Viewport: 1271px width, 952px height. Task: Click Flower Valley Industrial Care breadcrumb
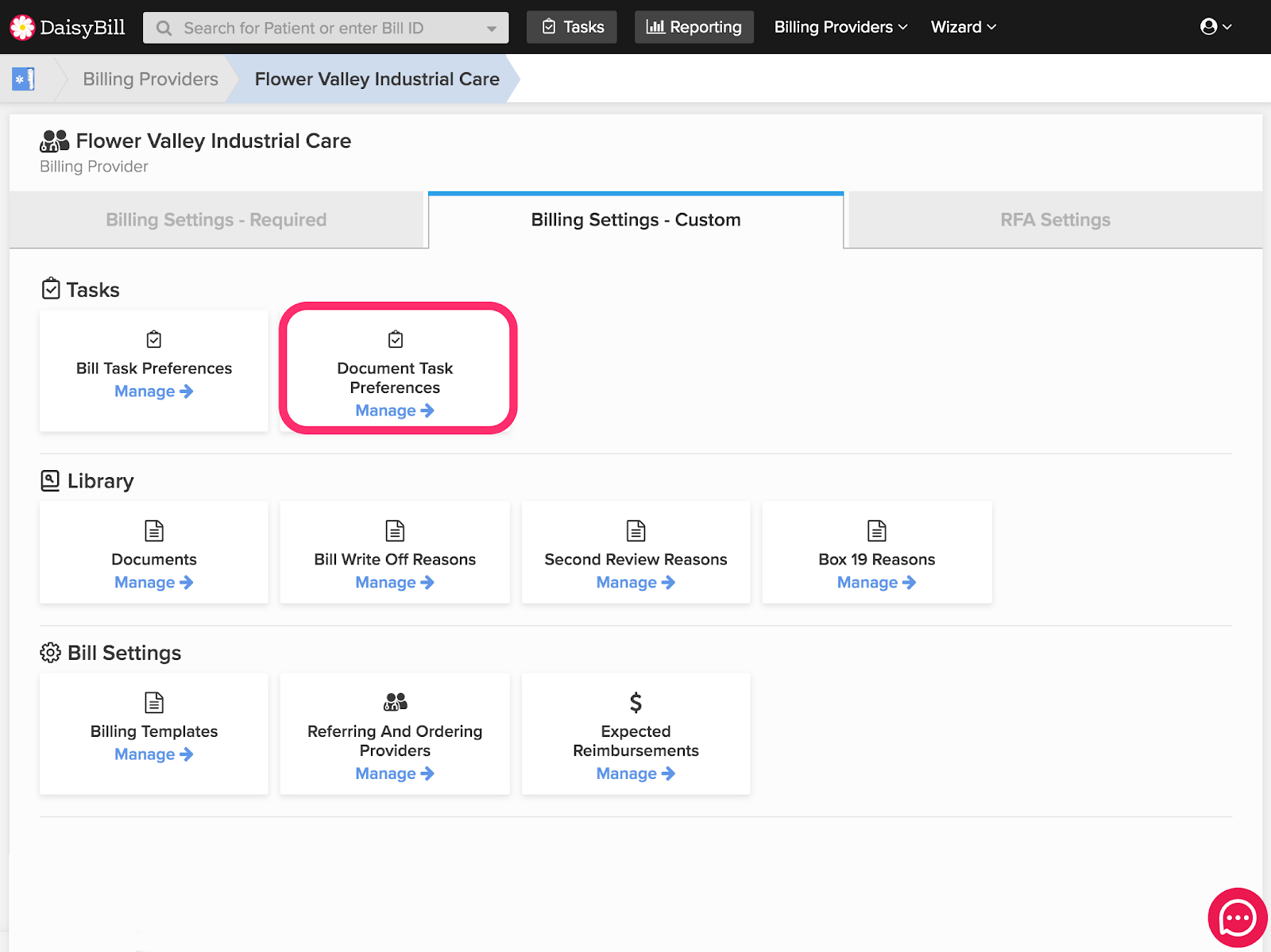coord(377,79)
